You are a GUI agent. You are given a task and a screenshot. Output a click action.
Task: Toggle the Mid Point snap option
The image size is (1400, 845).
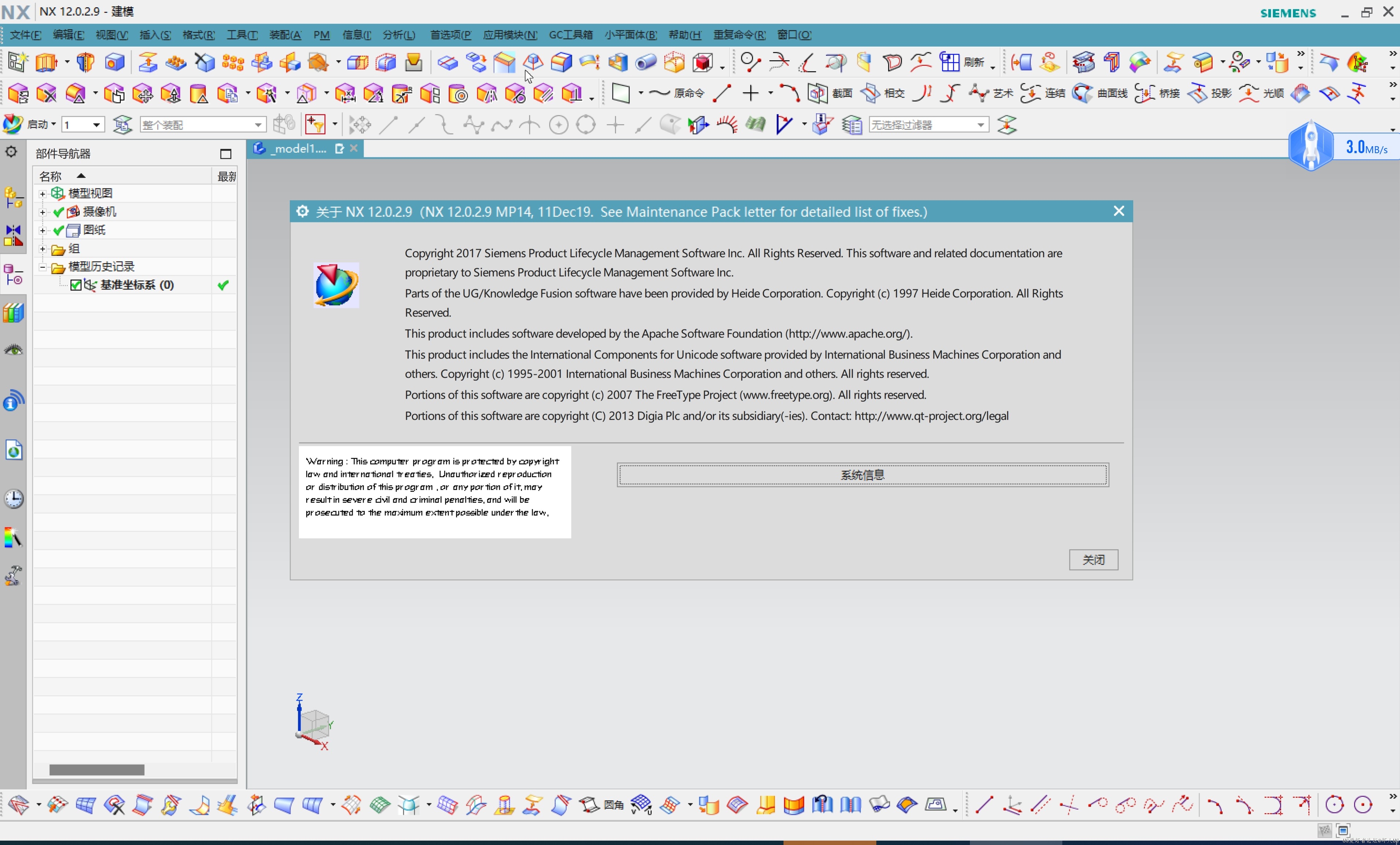coord(417,125)
